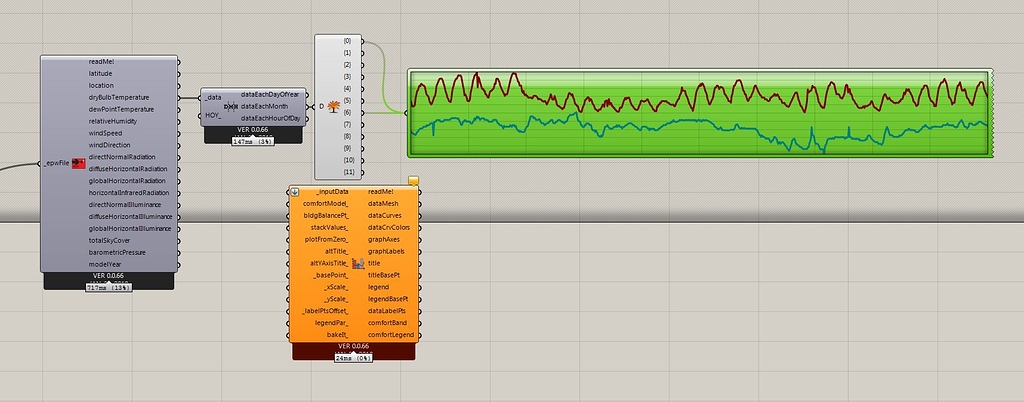Click the directNormalRadiation output
The image size is (1024, 402).
pos(123,157)
